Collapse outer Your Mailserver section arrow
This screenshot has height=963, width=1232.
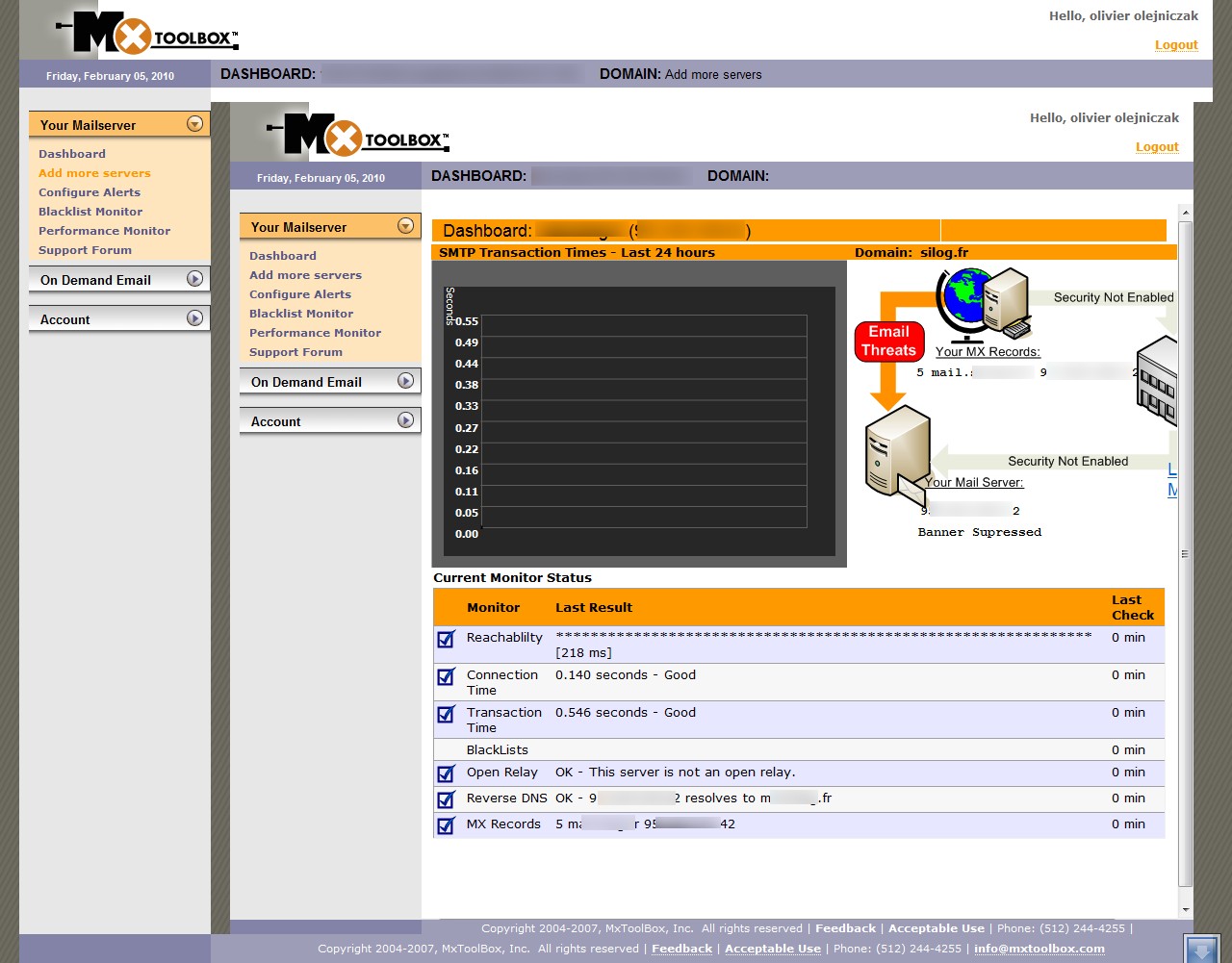click(x=195, y=123)
